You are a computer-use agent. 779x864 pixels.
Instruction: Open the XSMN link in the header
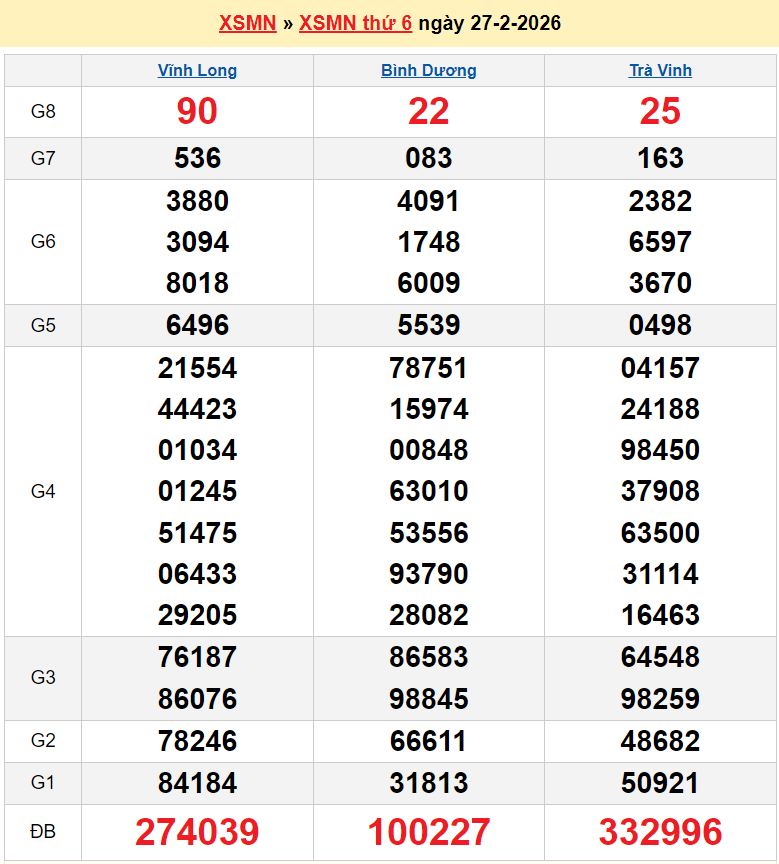pos(247,23)
